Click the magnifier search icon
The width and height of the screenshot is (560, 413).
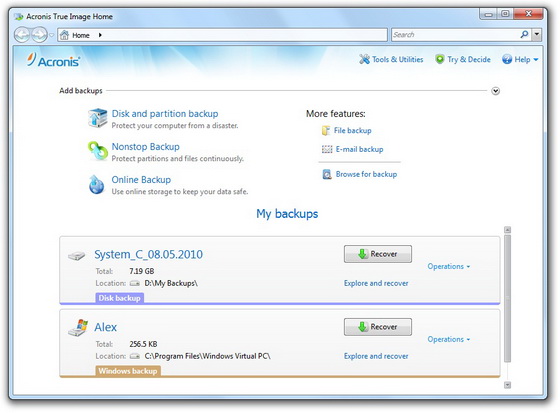pos(524,35)
